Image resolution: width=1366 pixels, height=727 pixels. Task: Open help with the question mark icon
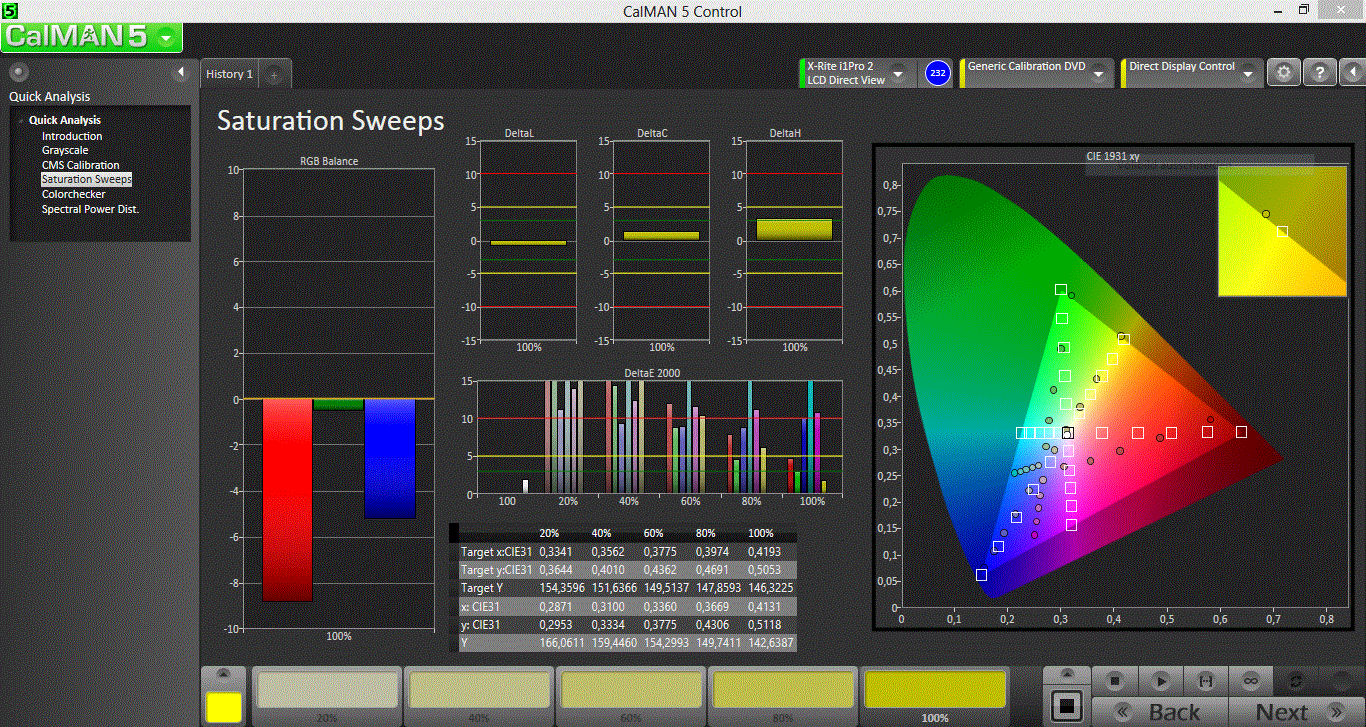(1320, 73)
